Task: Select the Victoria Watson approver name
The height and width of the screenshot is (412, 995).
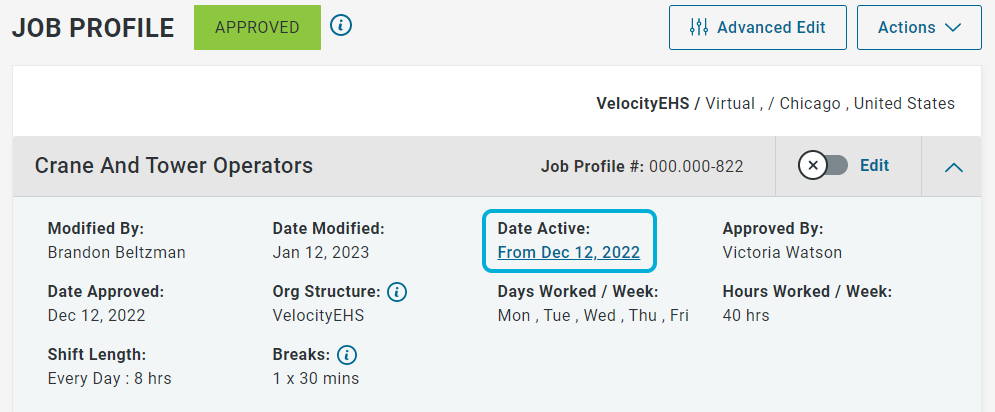Action: click(x=782, y=252)
